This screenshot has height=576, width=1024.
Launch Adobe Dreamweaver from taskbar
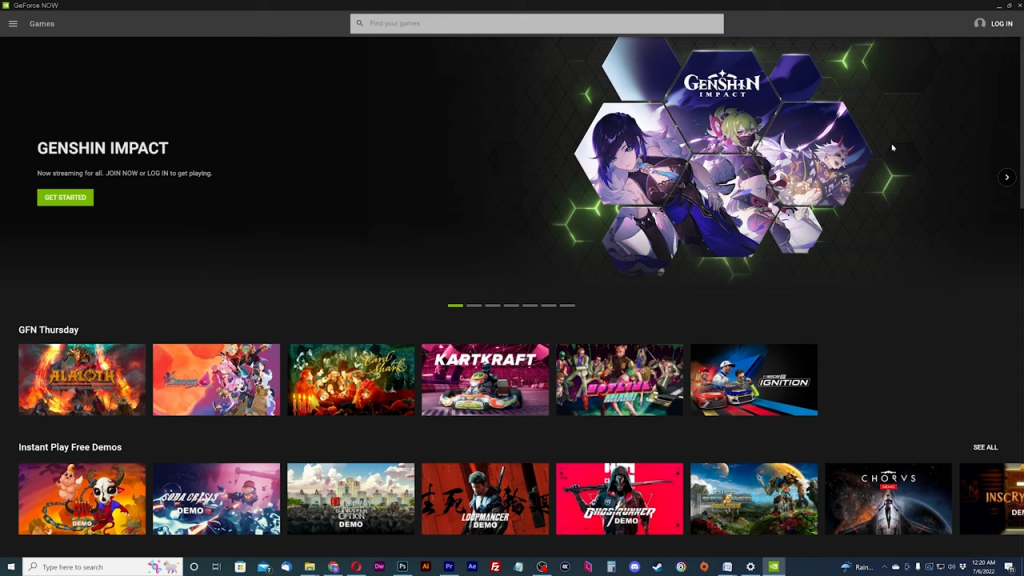pos(379,567)
